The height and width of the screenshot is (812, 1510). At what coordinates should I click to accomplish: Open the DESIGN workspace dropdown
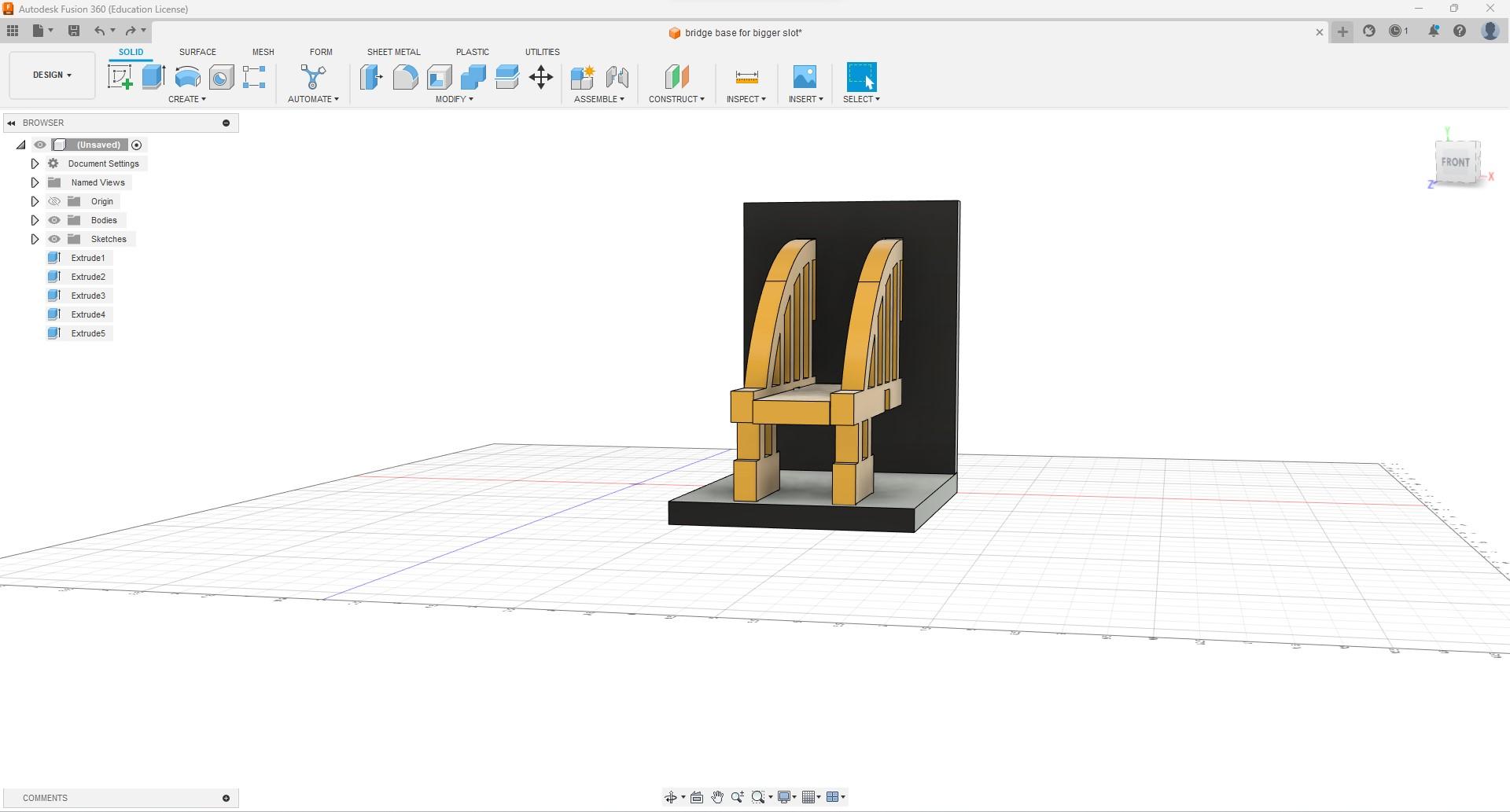coord(52,75)
